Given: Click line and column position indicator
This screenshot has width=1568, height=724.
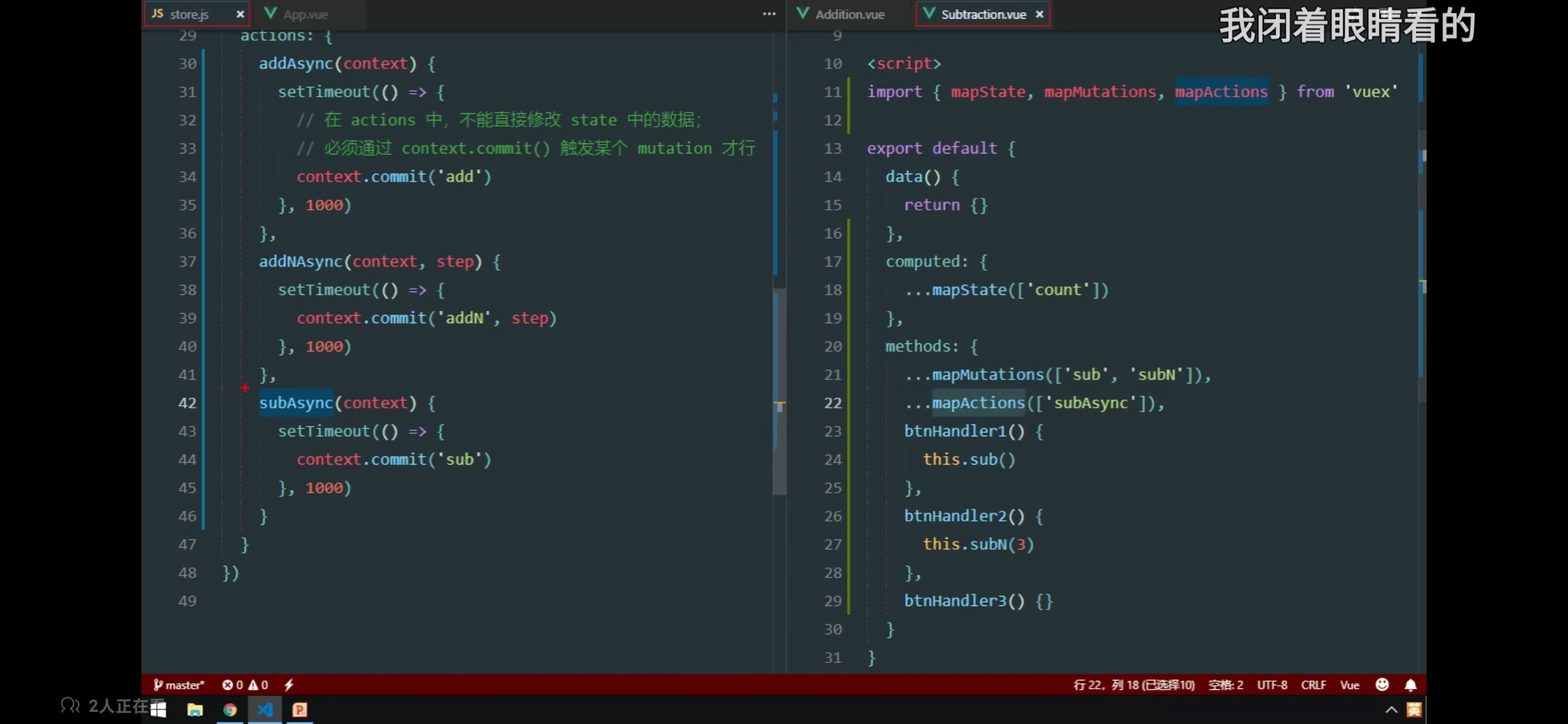Looking at the screenshot, I should click(1134, 684).
